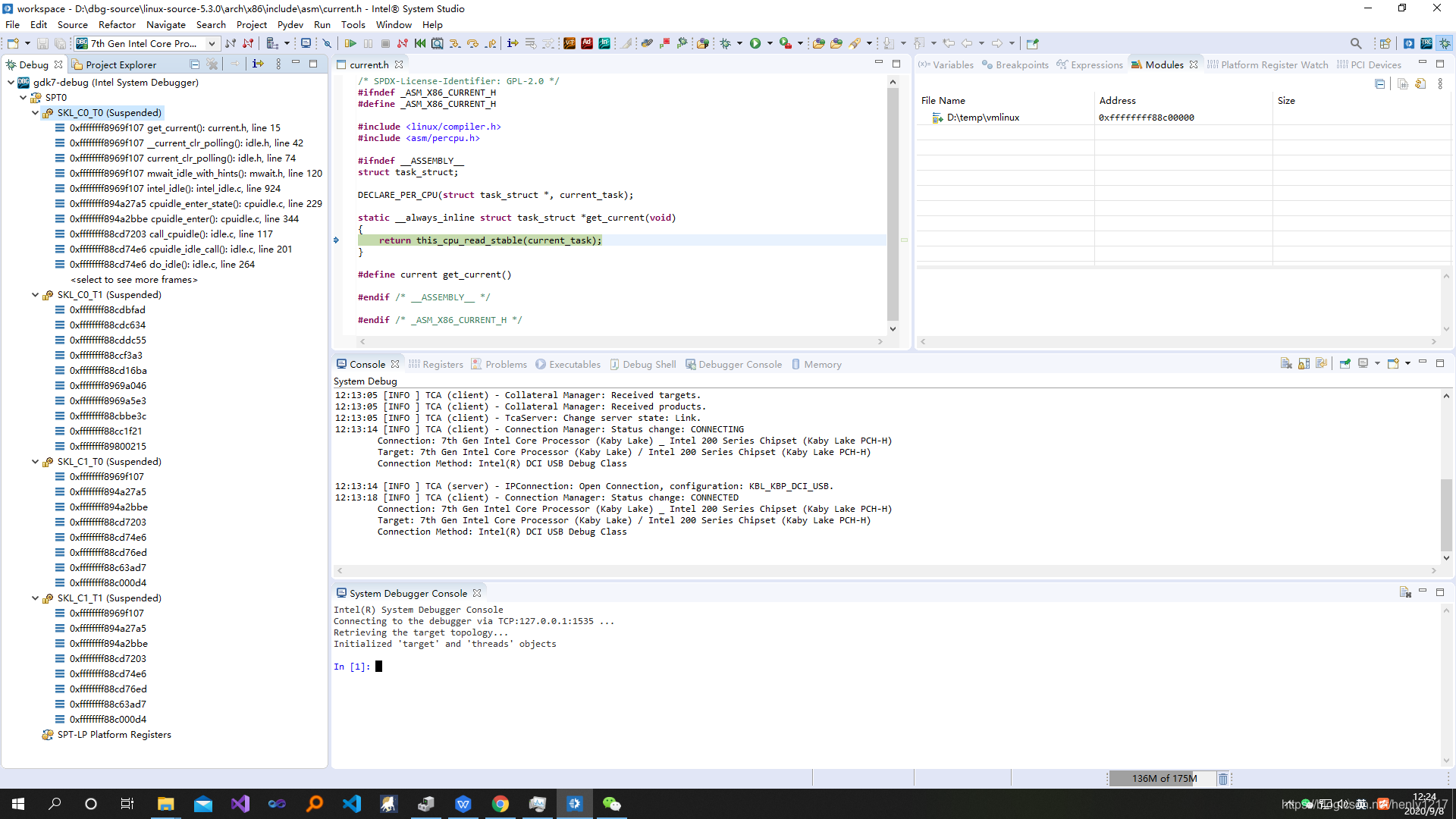Switch to the Breakpoints tab
Image resolution: width=1456 pixels, height=819 pixels.
point(1015,64)
